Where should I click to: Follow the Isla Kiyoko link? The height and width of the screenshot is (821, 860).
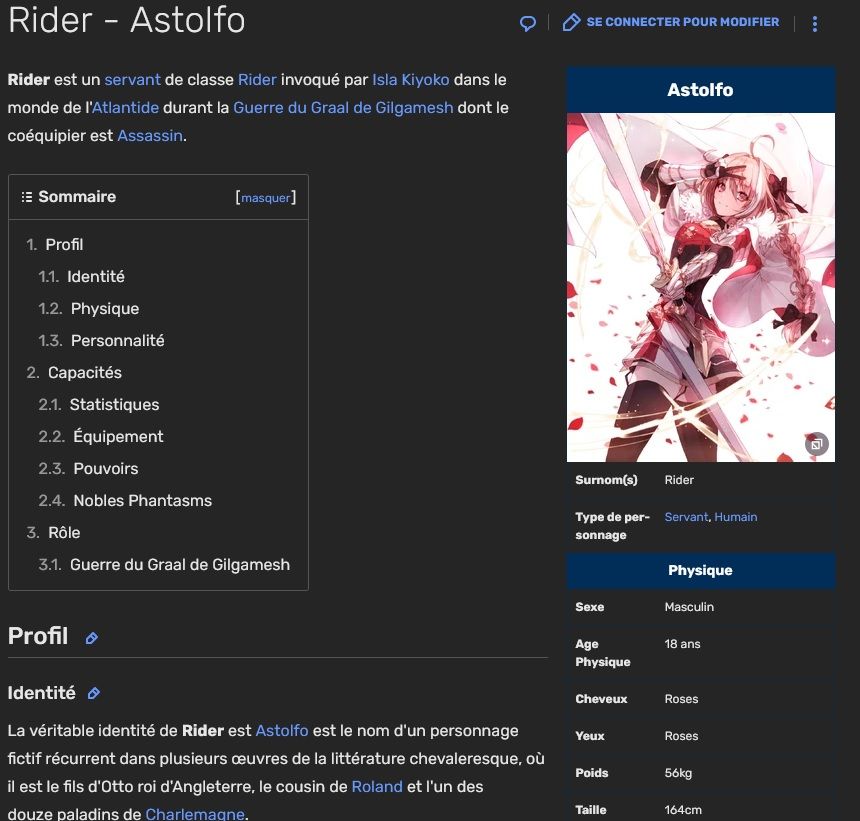coord(410,79)
